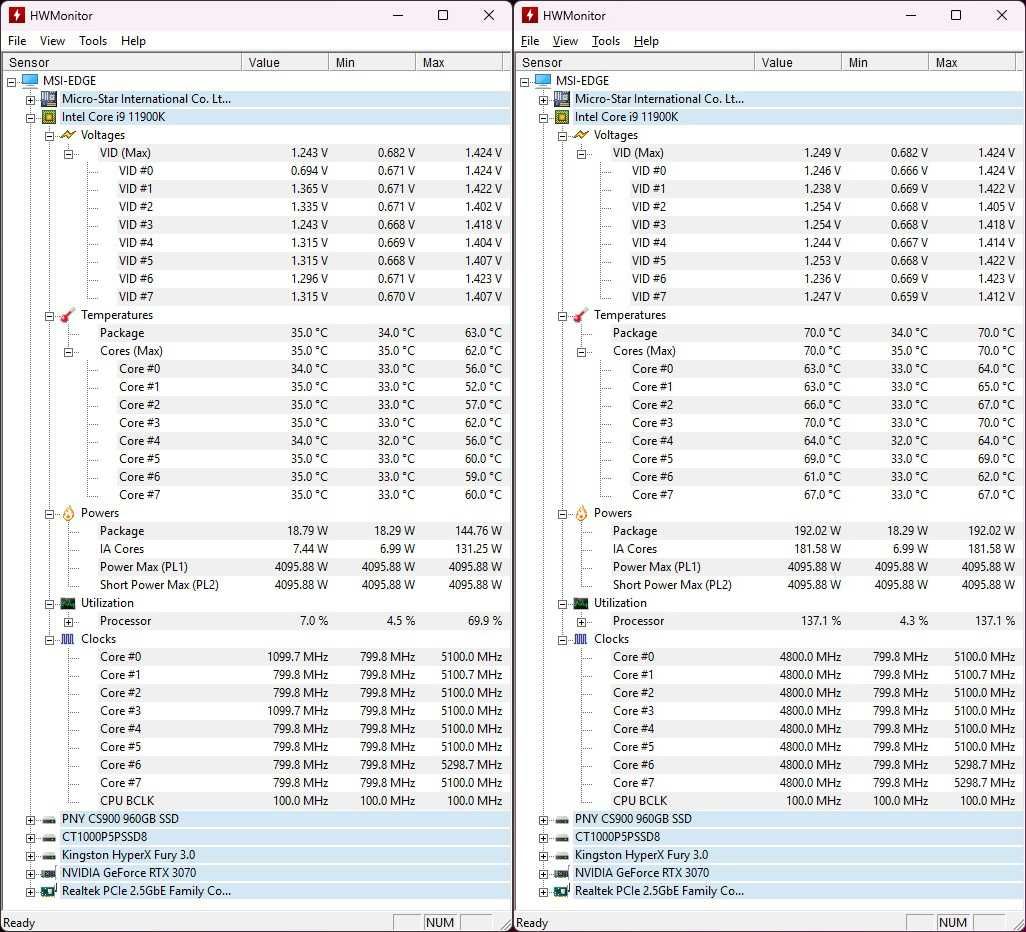The height and width of the screenshot is (932, 1026).
Task: Click NVIDIA GeForce RTX 3070 icon, right window
Action: (x=561, y=873)
